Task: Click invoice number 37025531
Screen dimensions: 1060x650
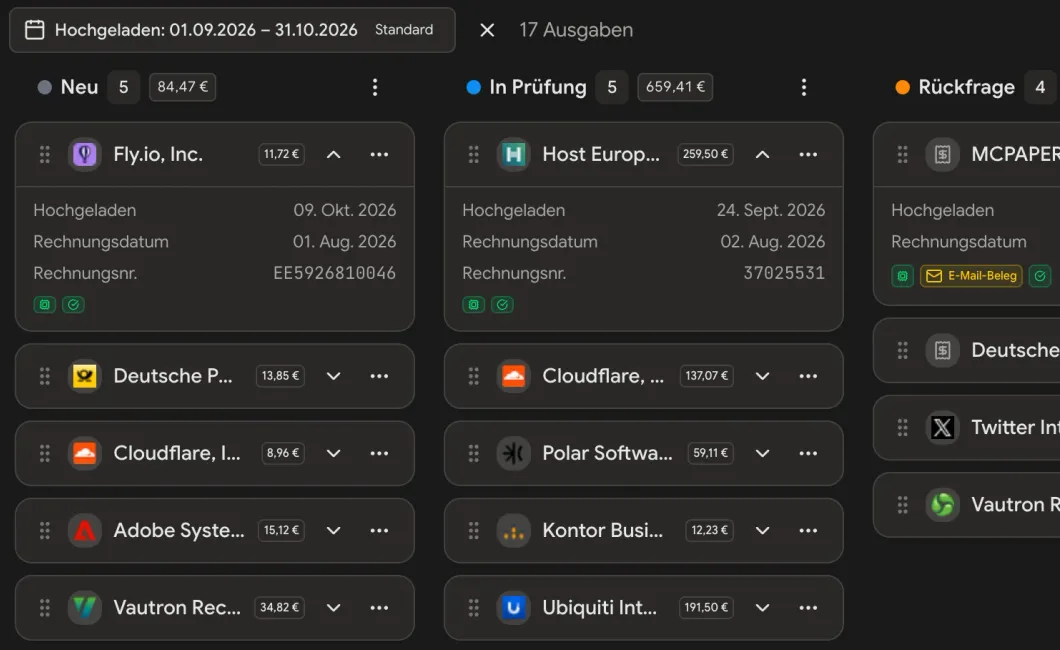Action: click(784, 273)
